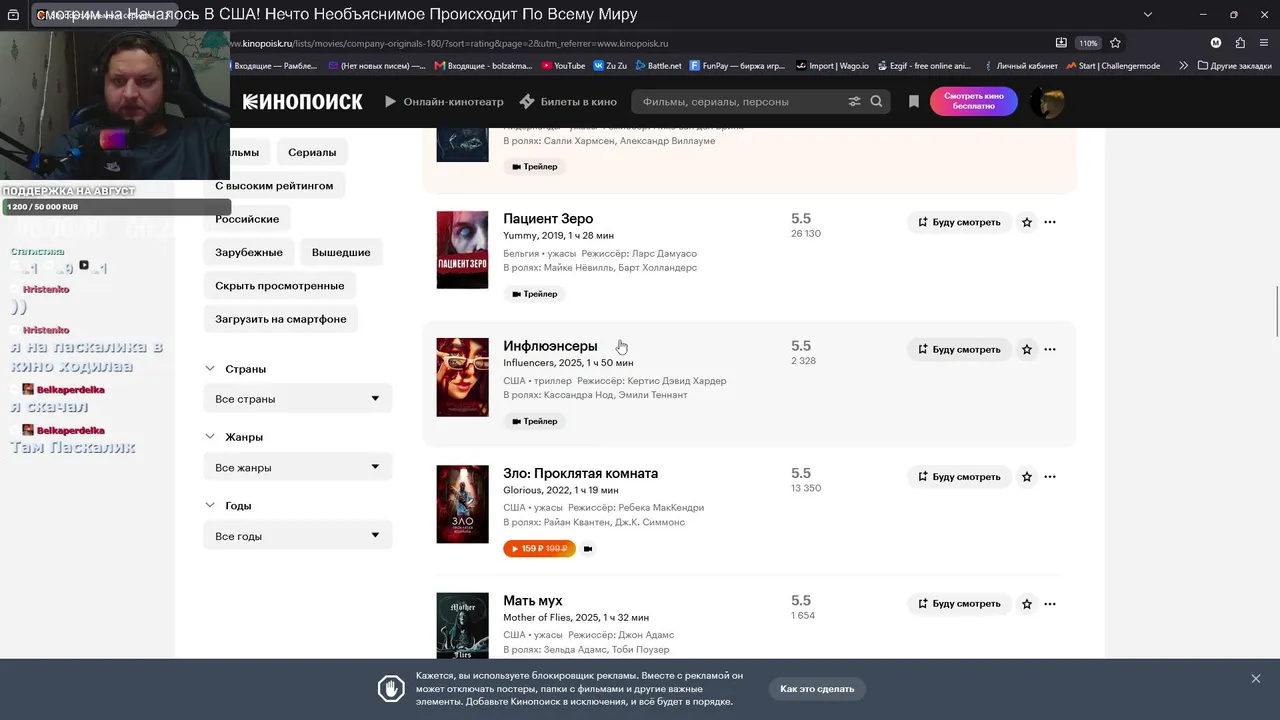Screen dimensions: 1280x720
Task: Open the Zu Zu VK bookmark
Action: click(610, 66)
